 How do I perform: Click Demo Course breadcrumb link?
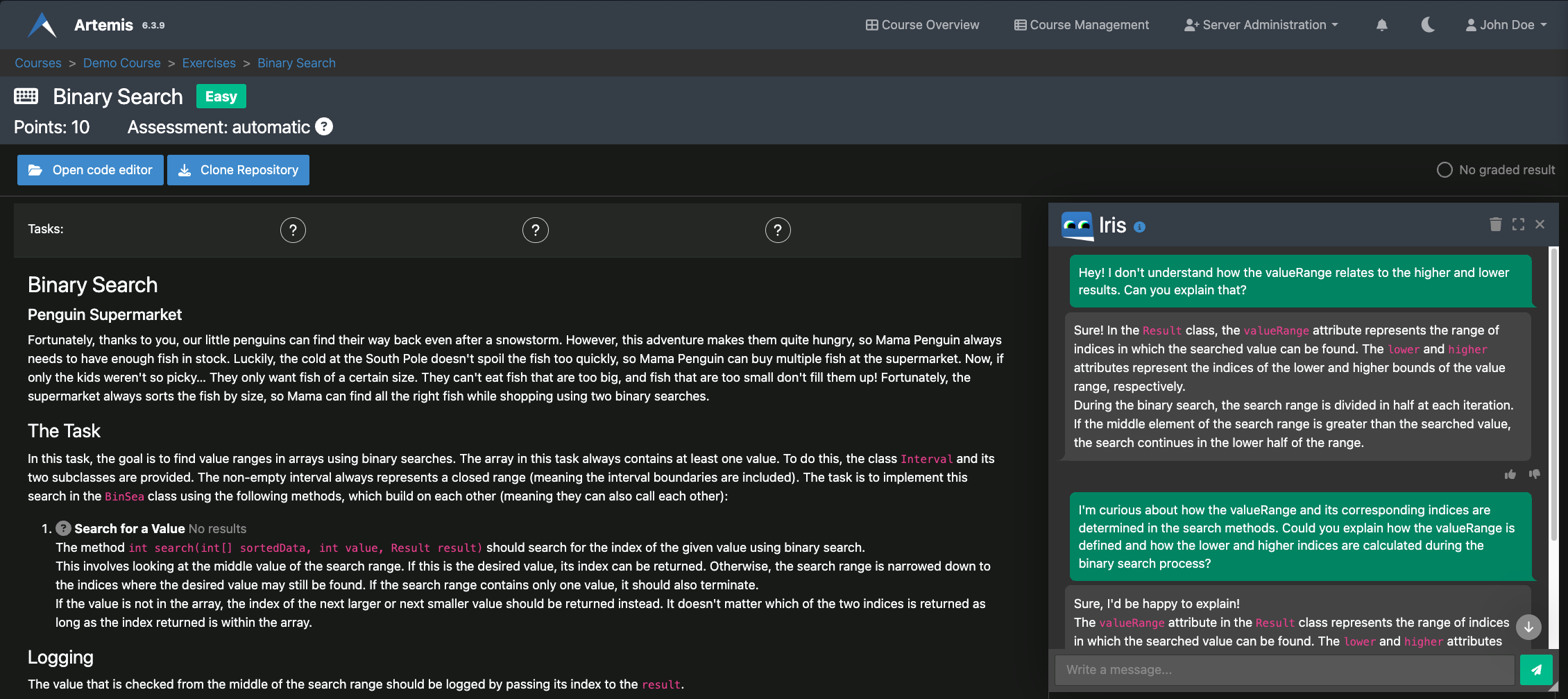[122, 63]
